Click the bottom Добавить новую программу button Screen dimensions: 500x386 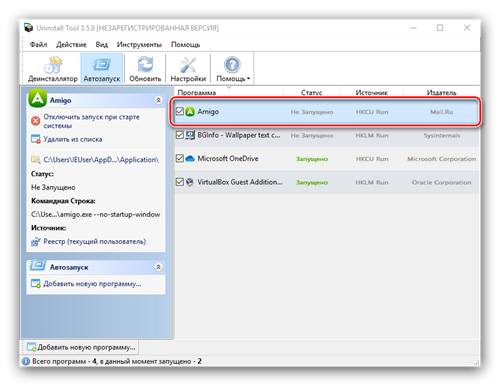coord(81,347)
